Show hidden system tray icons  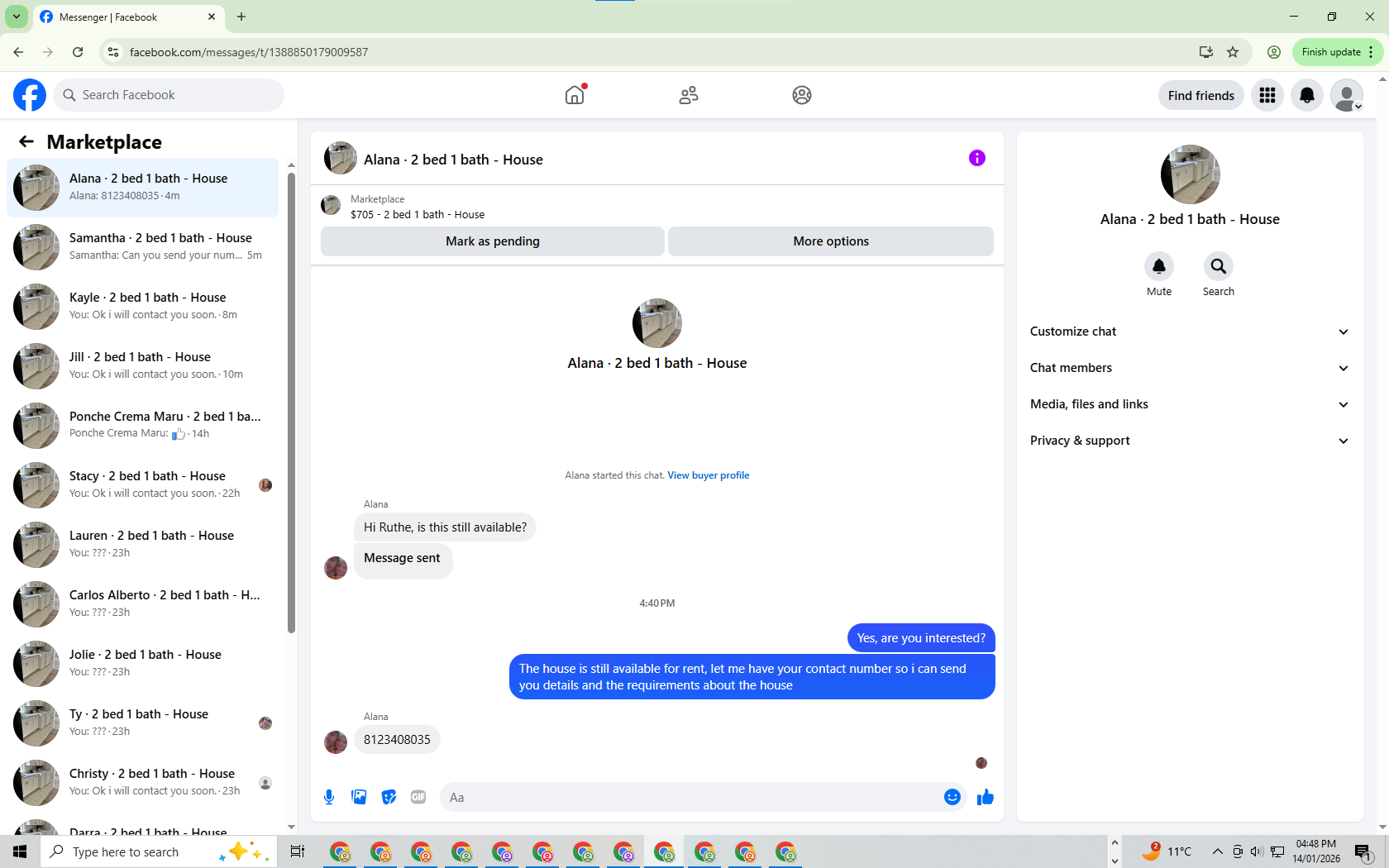[1217, 851]
